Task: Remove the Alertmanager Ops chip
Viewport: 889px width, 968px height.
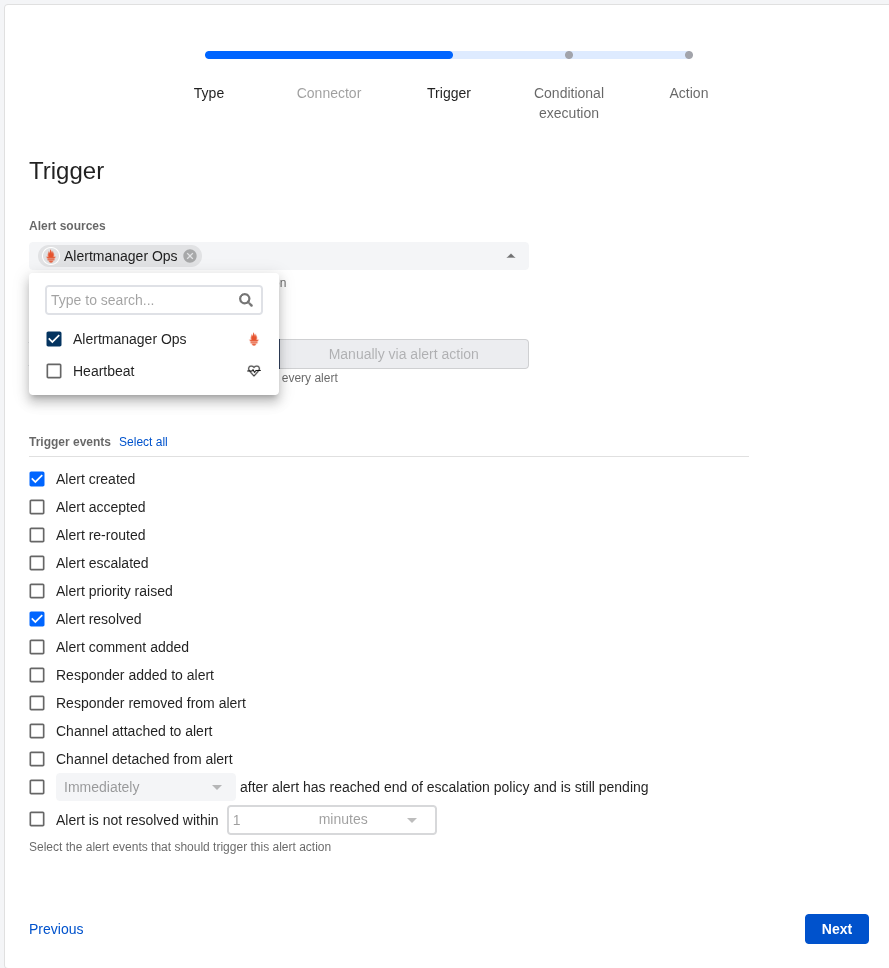Action: pyautogui.click(x=190, y=256)
